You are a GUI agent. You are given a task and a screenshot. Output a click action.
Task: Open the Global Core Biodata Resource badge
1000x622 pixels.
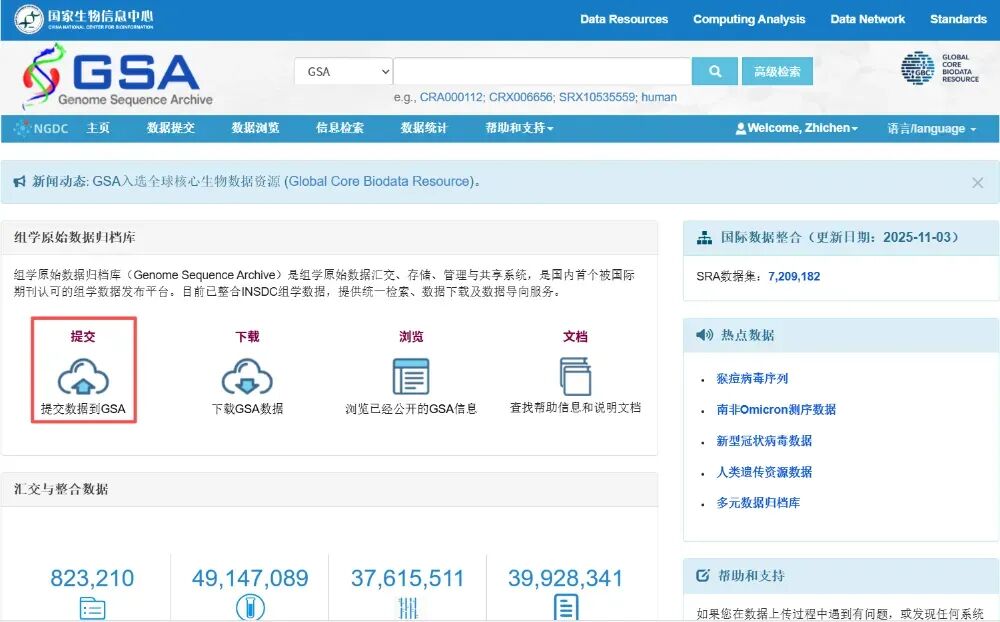click(940, 68)
